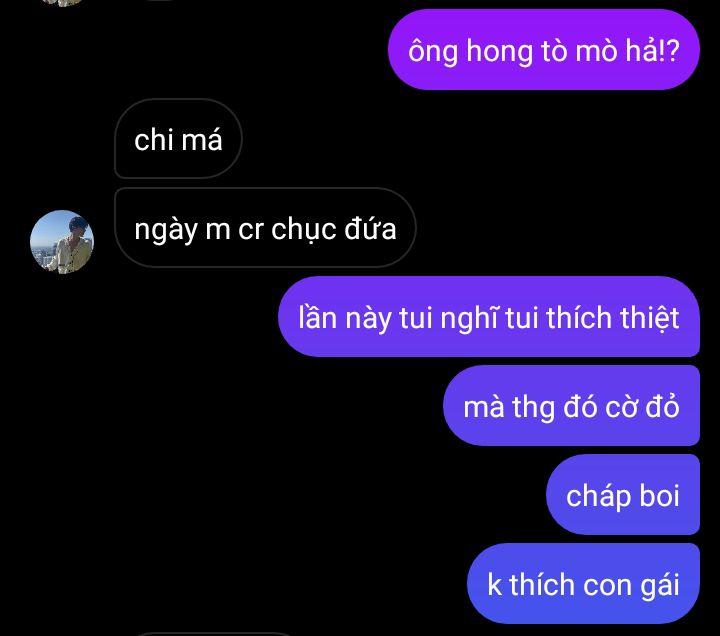Select the 'mà thg đó cờ đỏ' message
The height and width of the screenshot is (636, 720).
[x=571, y=405]
